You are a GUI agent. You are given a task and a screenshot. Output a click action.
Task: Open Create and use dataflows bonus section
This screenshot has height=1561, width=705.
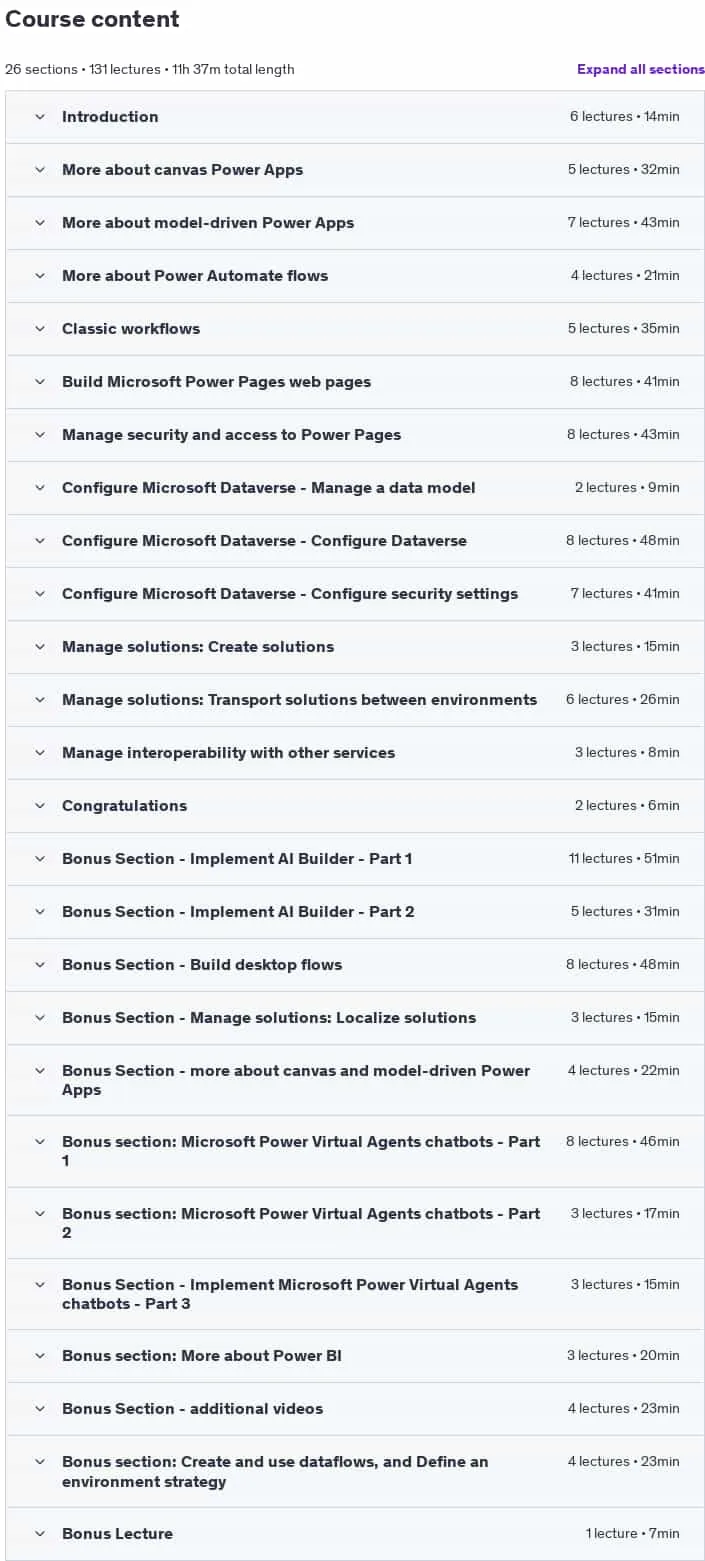click(x=355, y=1471)
